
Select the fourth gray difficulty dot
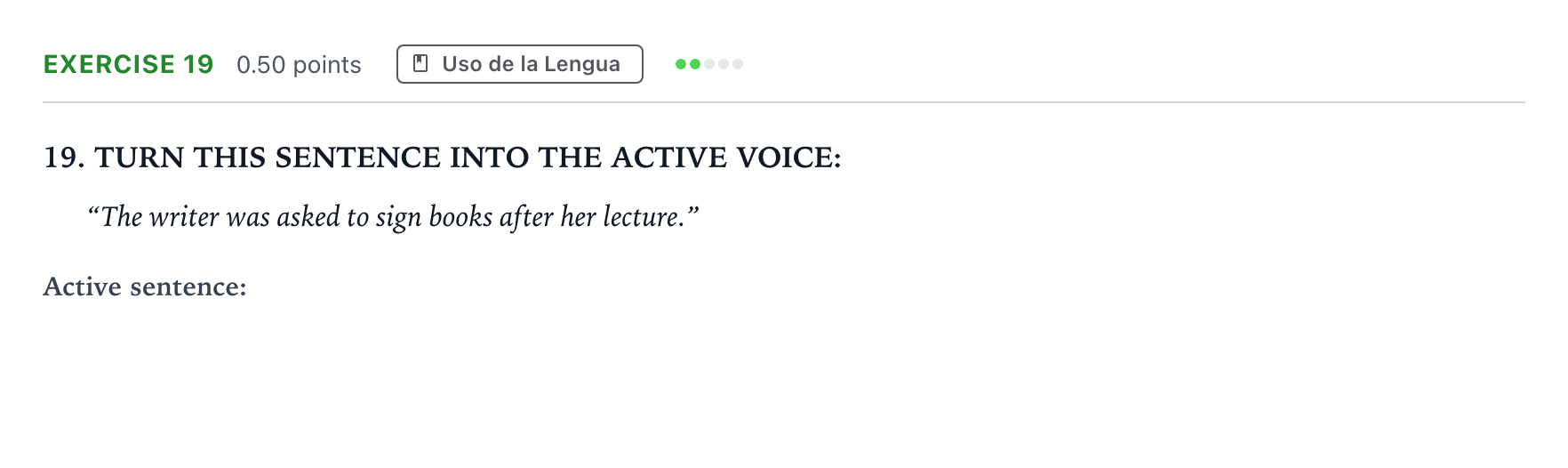tap(724, 64)
